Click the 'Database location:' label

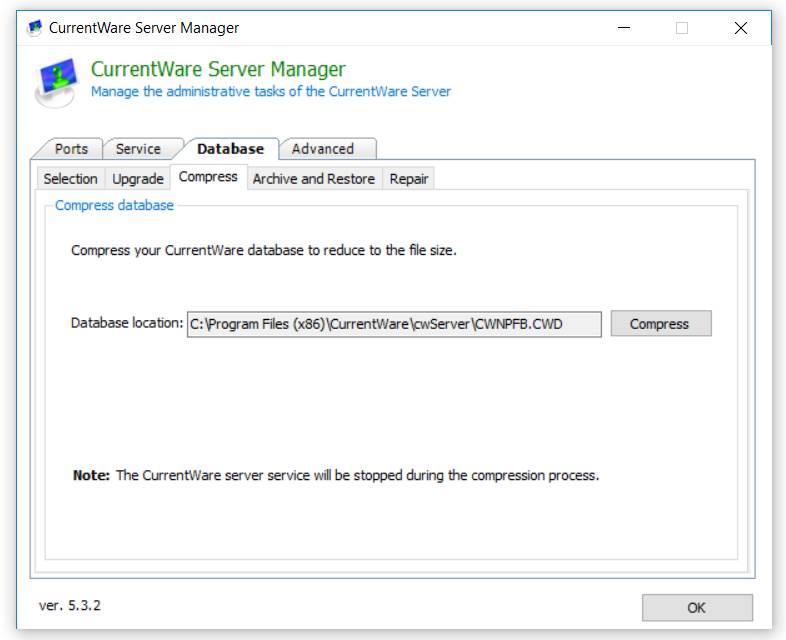[x=127, y=323]
